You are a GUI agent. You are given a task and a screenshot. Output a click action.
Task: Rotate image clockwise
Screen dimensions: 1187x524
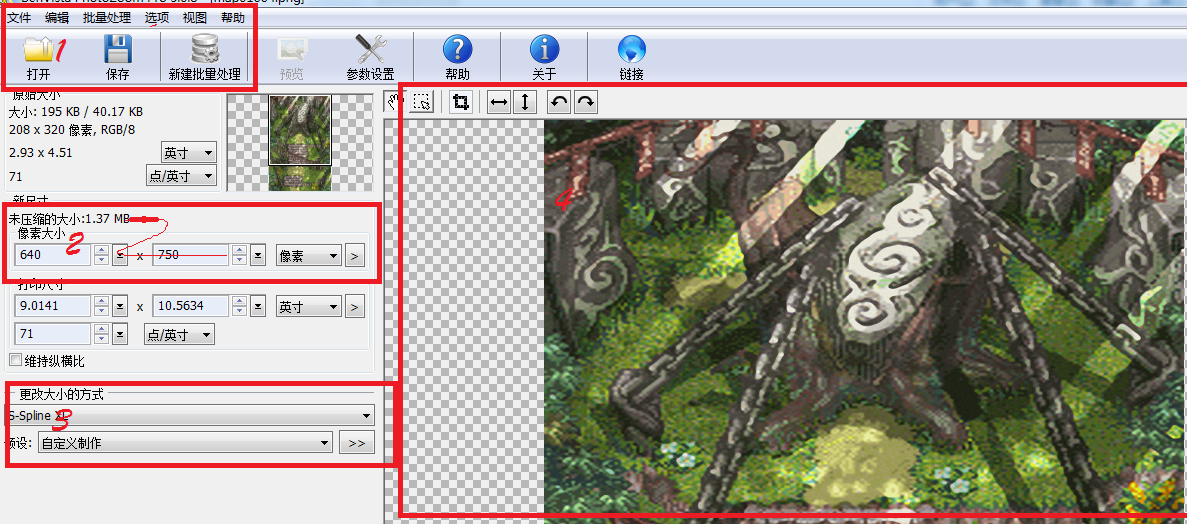coord(586,102)
